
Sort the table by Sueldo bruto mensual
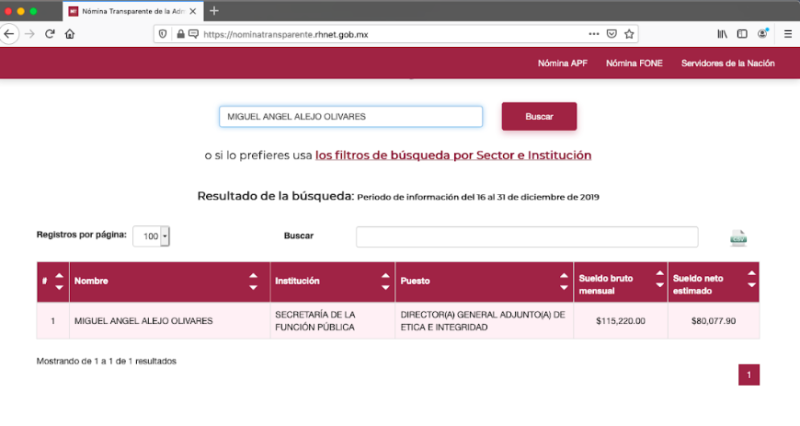click(659, 282)
